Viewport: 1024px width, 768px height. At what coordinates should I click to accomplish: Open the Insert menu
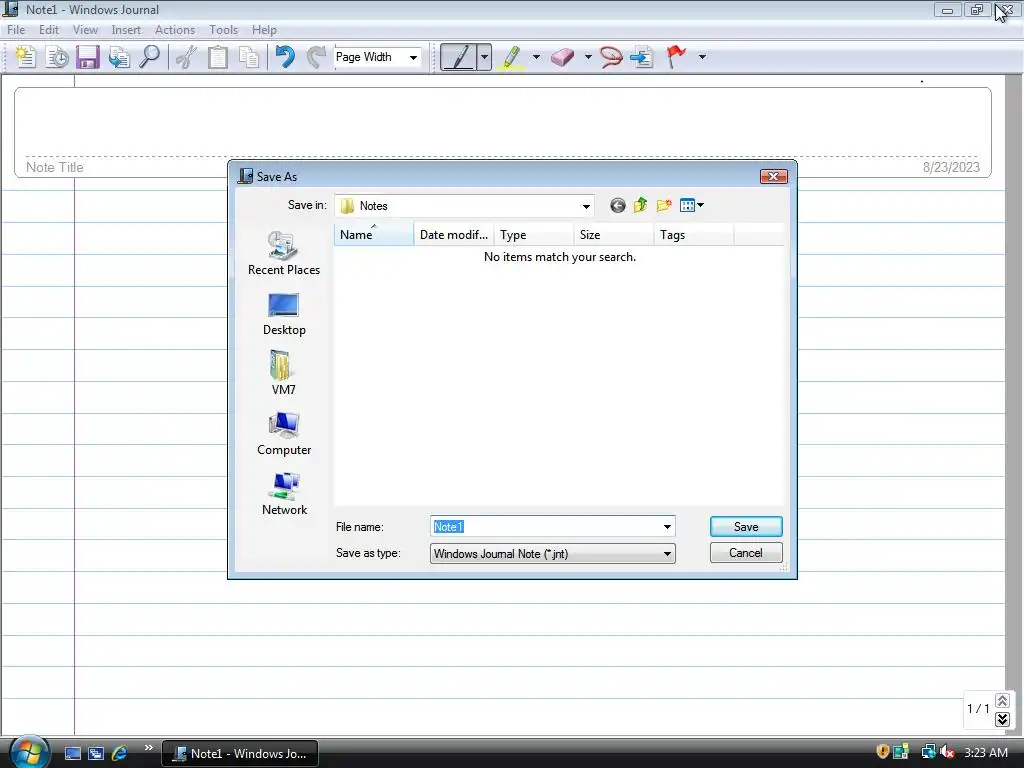[126, 30]
